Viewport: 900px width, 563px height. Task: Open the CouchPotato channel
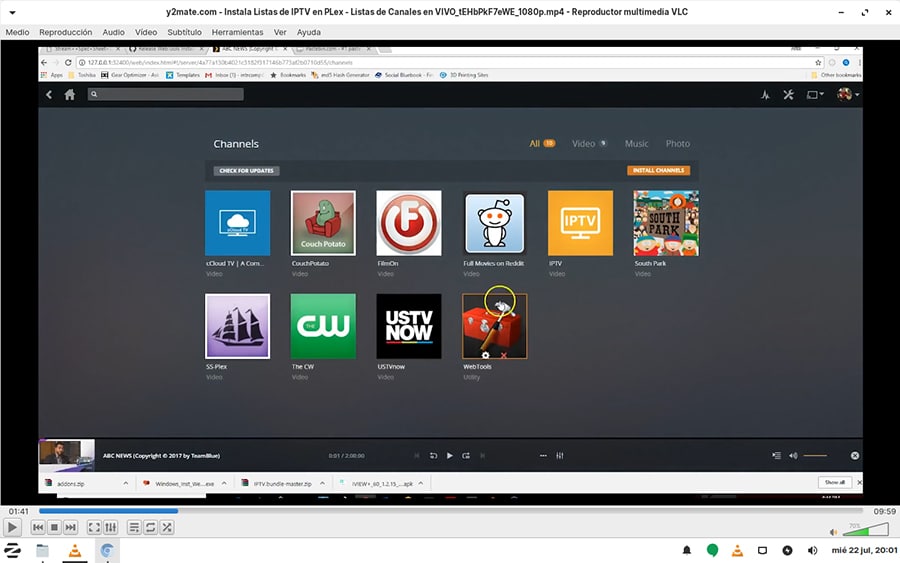coord(323,223)
